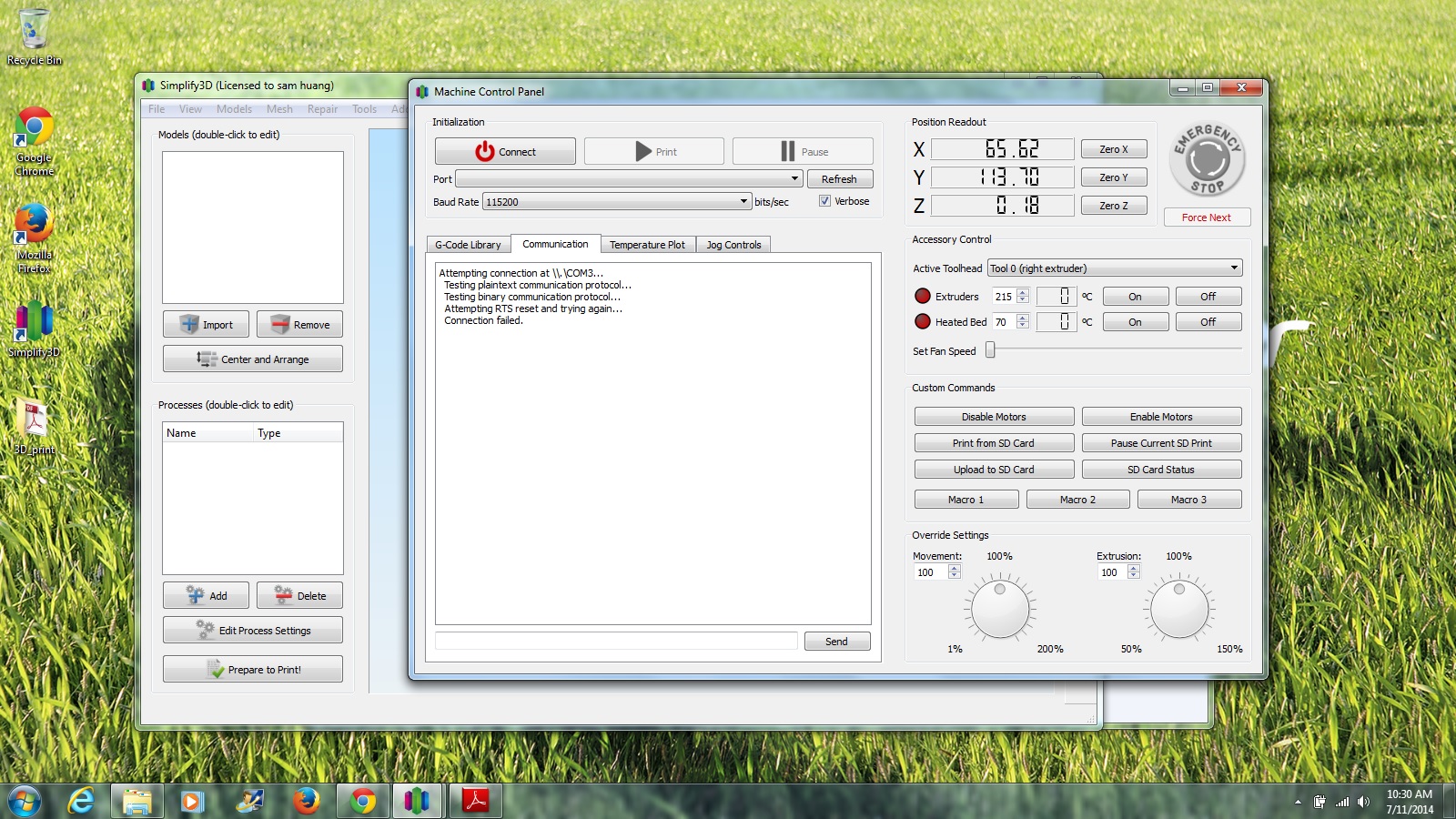Click the Set Fan Speed slider

click(x=991, y=350)
